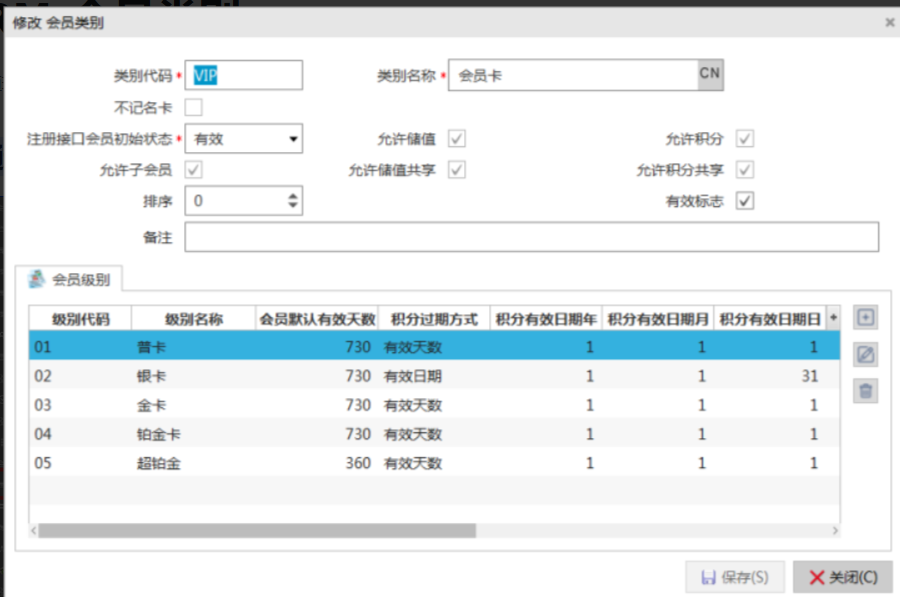
Task: Click the column chooser asterisk in table header
Action: [x=834, y=318]
